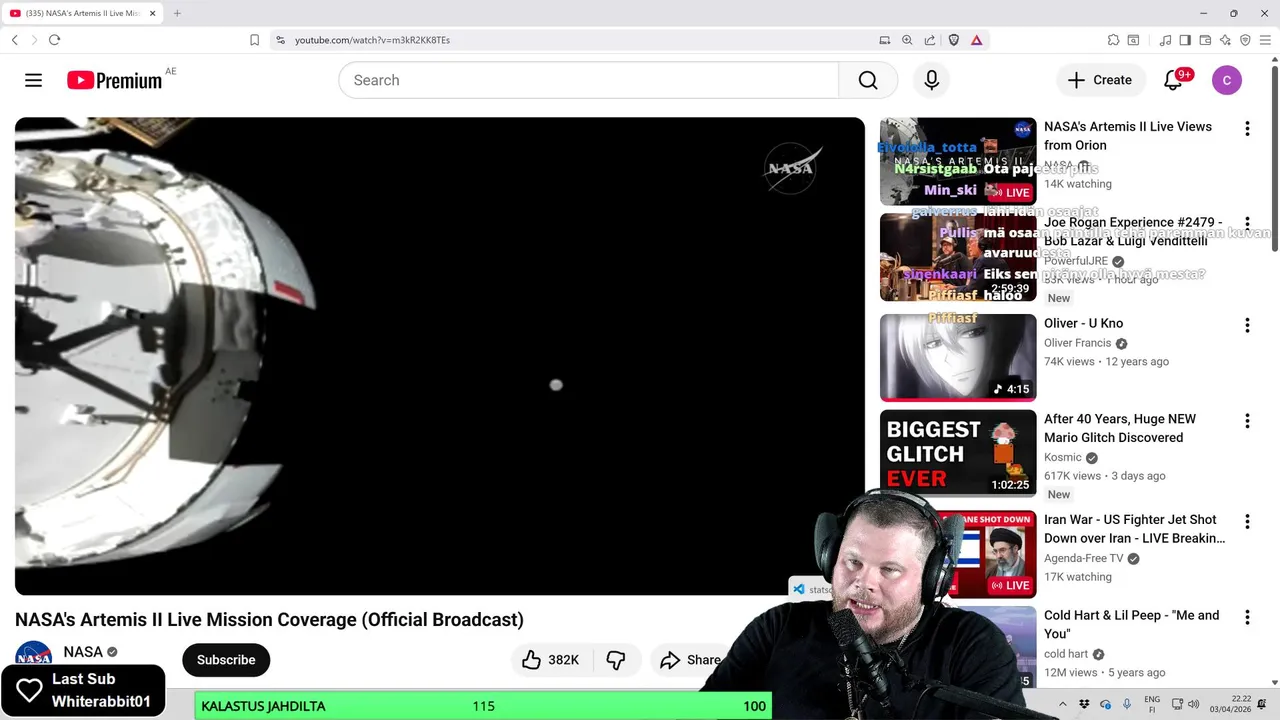
Task: Open more options for Cold Hart video
Action: [1247, 617]
